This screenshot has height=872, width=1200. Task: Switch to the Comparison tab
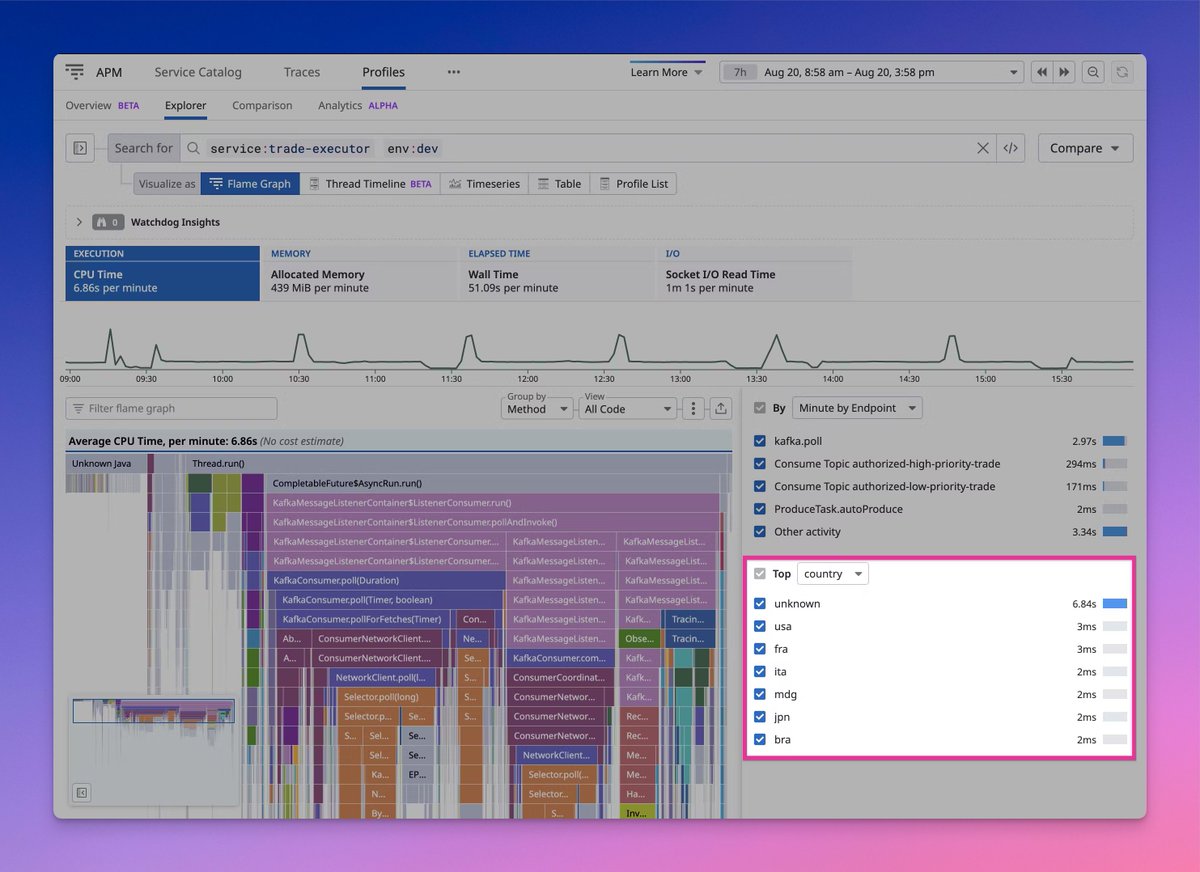pos(261,105)
